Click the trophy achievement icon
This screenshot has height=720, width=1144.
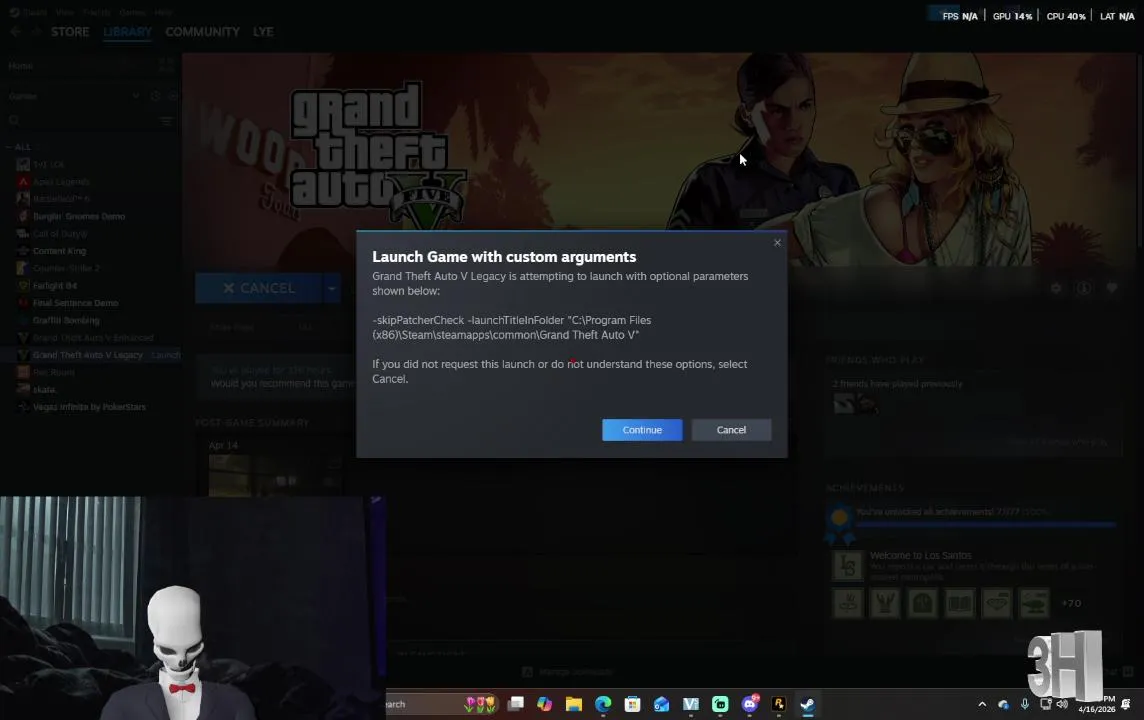click(x=885, y=603)
